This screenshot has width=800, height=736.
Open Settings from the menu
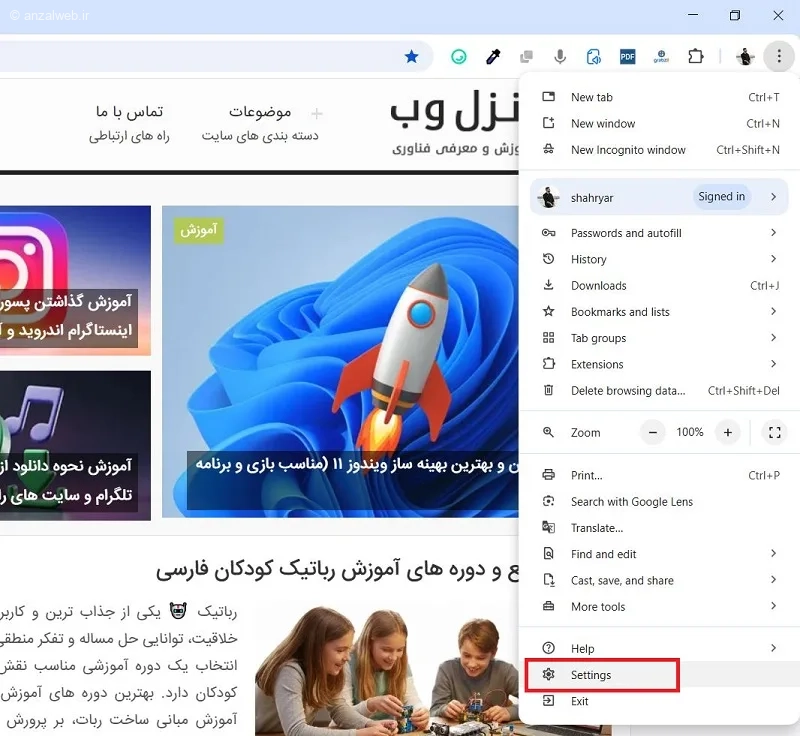659,675
